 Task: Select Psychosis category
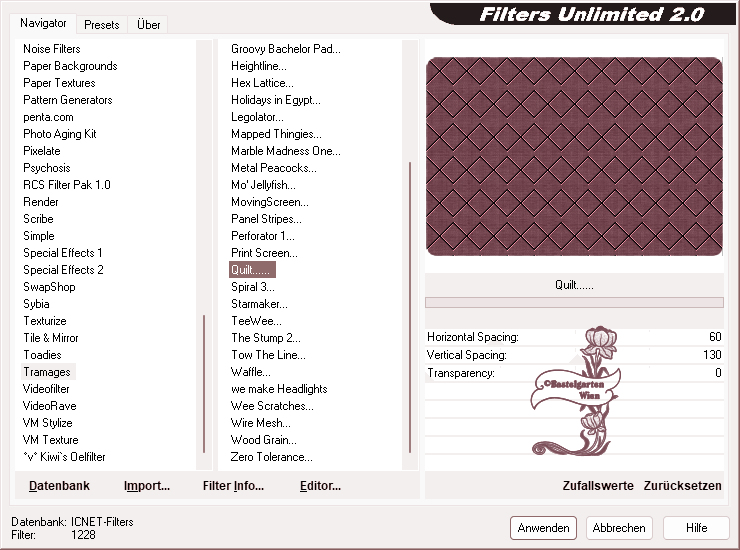46,168
